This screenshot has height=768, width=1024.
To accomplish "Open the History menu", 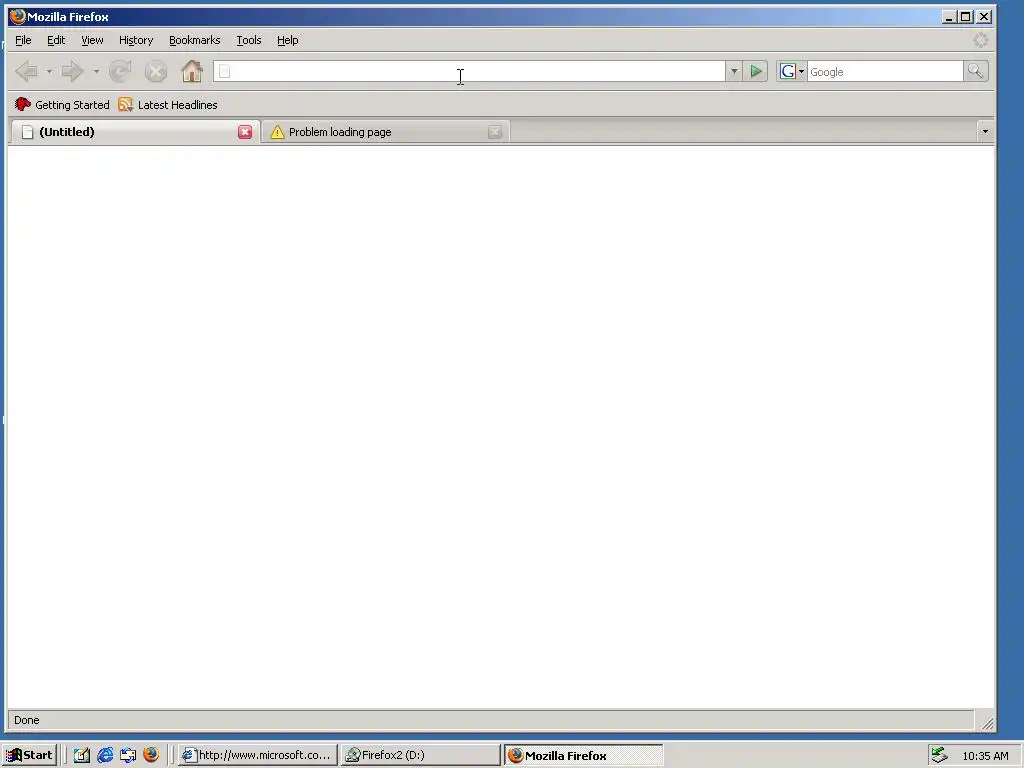I will pos(136,40).
